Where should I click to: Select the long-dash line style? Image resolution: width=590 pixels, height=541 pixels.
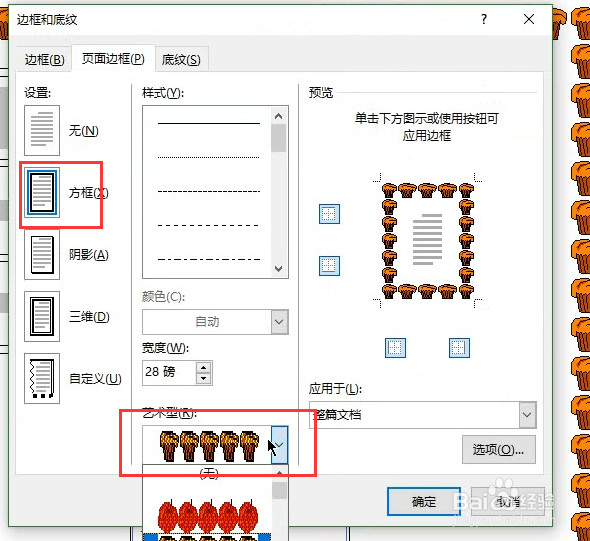click(208, 226)
